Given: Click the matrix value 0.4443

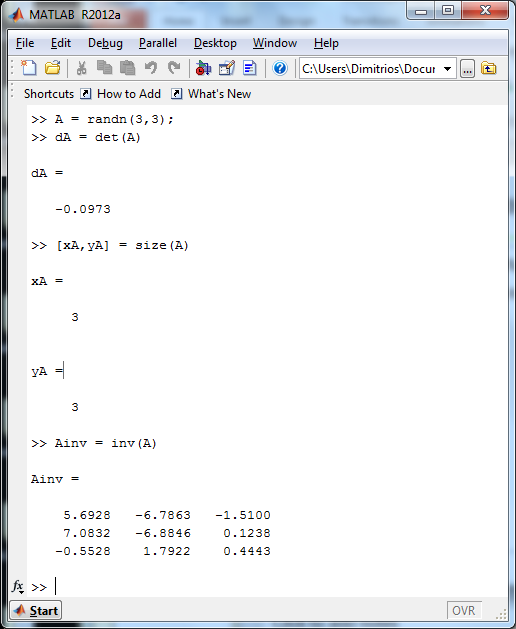Looking at the screenshot, I should (247, 551).
